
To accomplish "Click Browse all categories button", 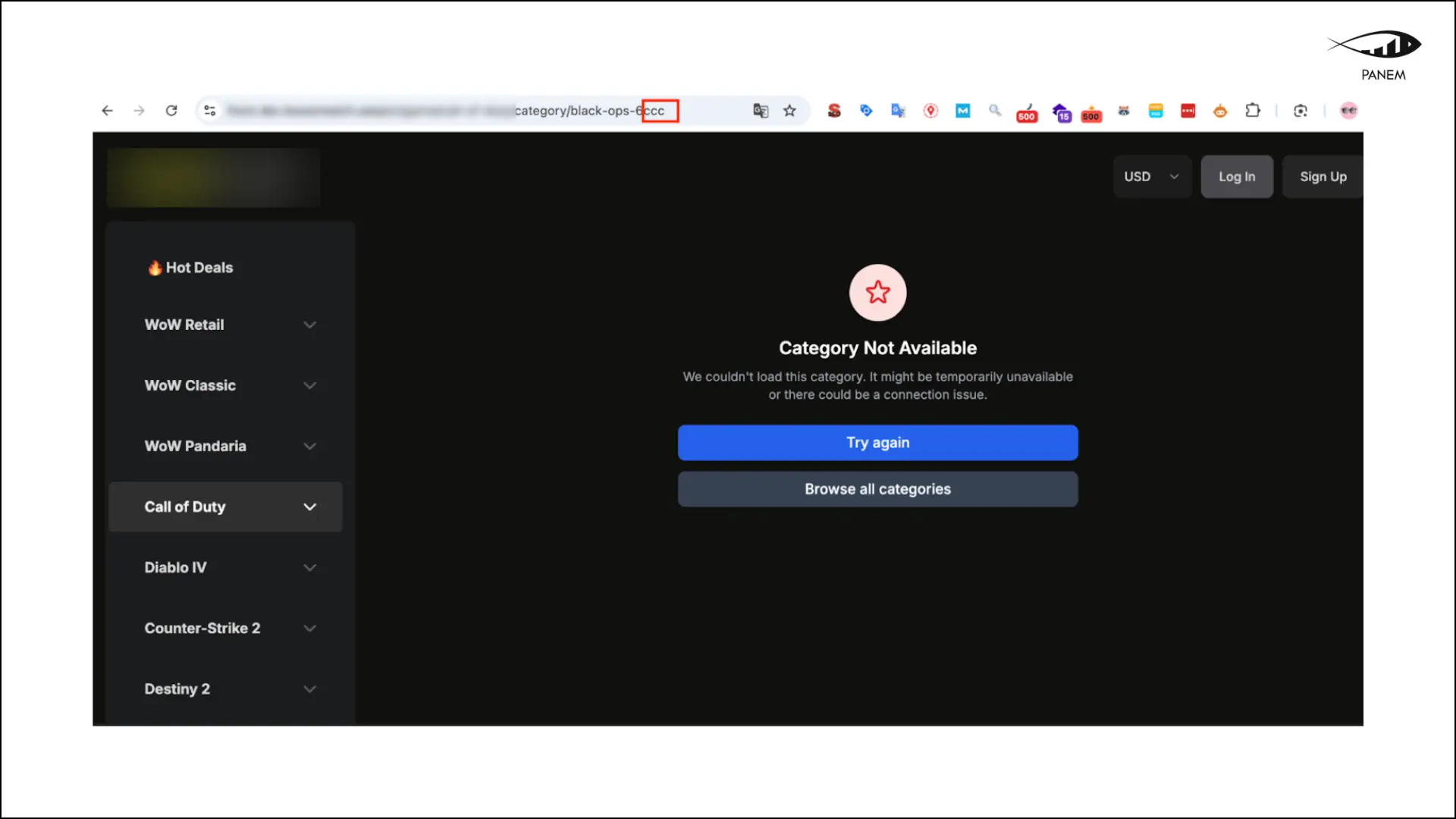I will pyautogui.click(x=877, y=489).
